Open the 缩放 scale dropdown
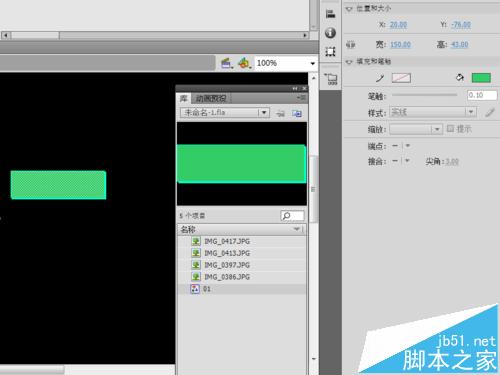This screenshot has width=500, height=375. click(437, 129)
